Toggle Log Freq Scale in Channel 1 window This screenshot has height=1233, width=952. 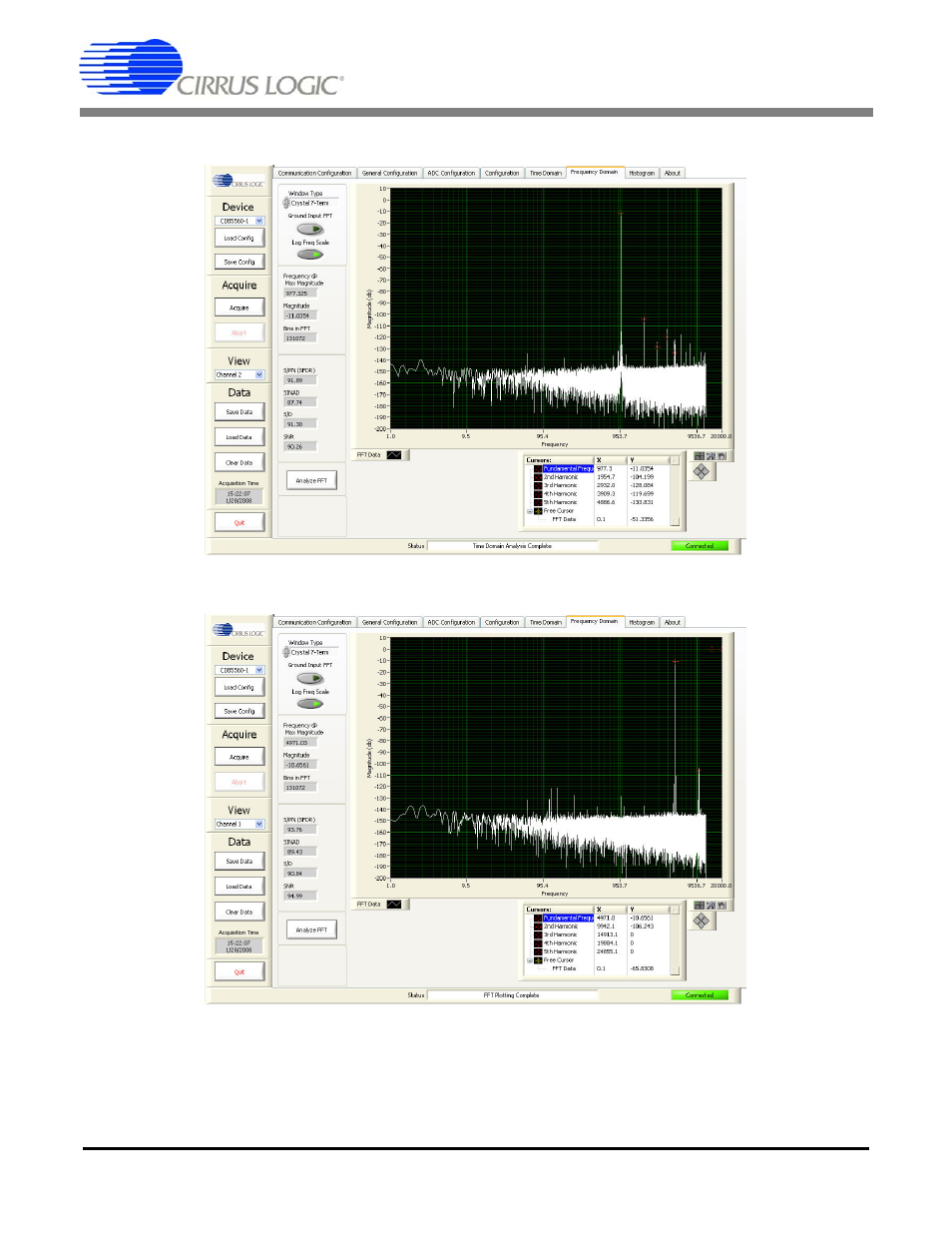[310, 704]
